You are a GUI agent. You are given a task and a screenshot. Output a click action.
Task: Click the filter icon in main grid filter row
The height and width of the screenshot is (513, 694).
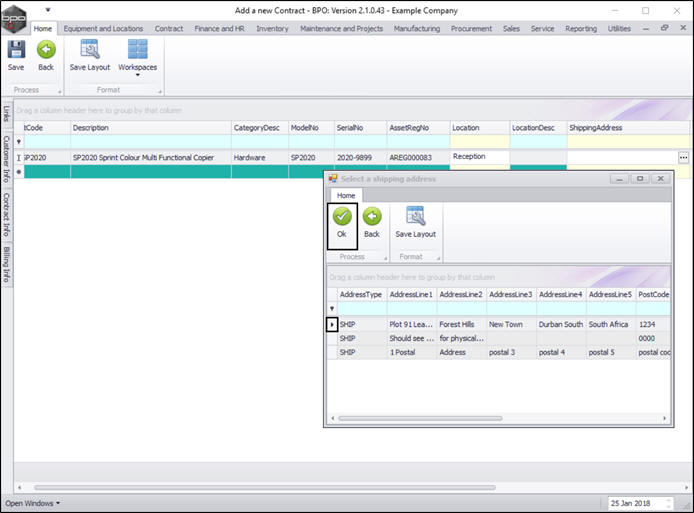click(x=19, y=142)
